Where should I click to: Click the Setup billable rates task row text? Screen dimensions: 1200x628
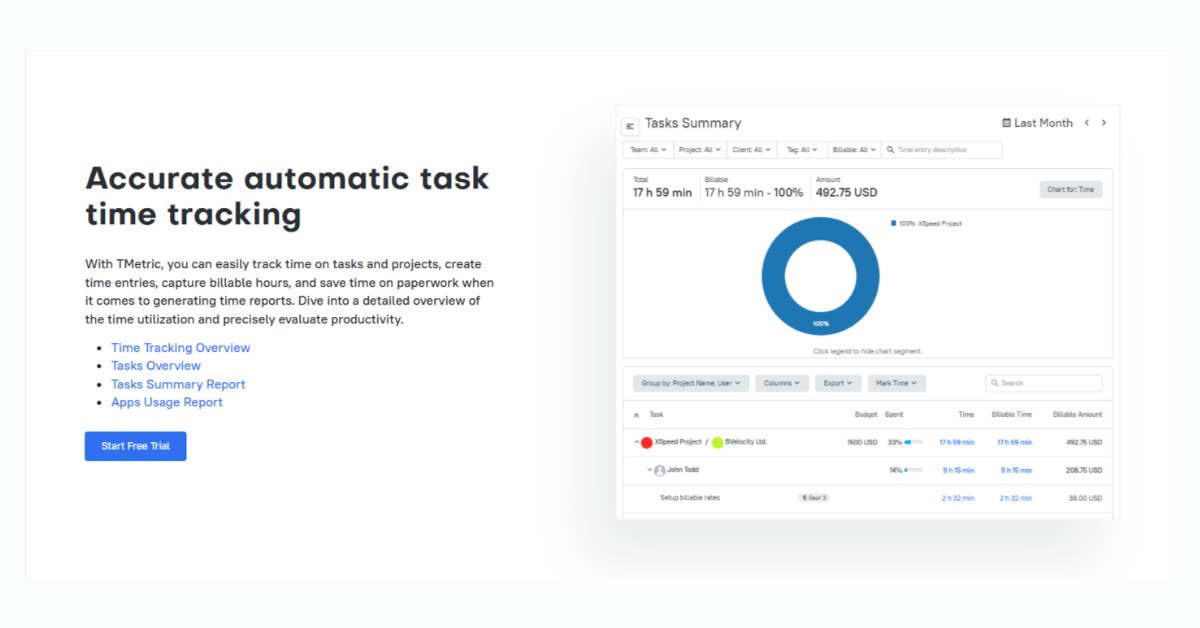pyautogui.click(x=690, y=498)
